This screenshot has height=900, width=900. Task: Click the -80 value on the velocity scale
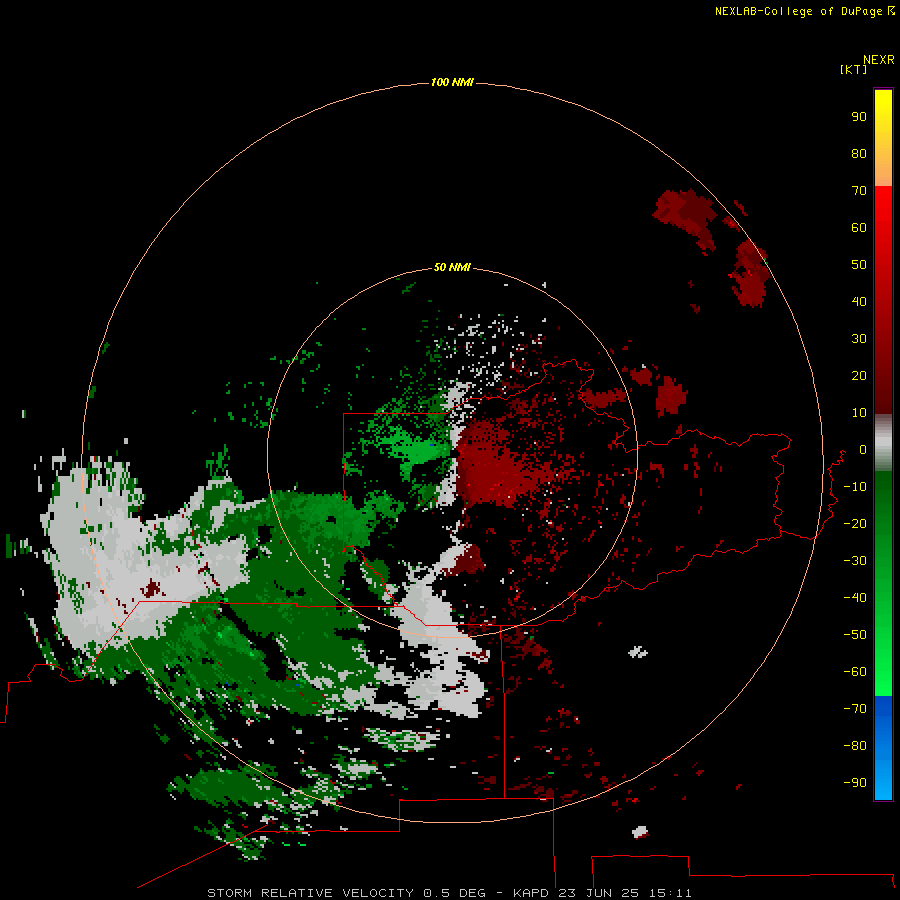855,746
